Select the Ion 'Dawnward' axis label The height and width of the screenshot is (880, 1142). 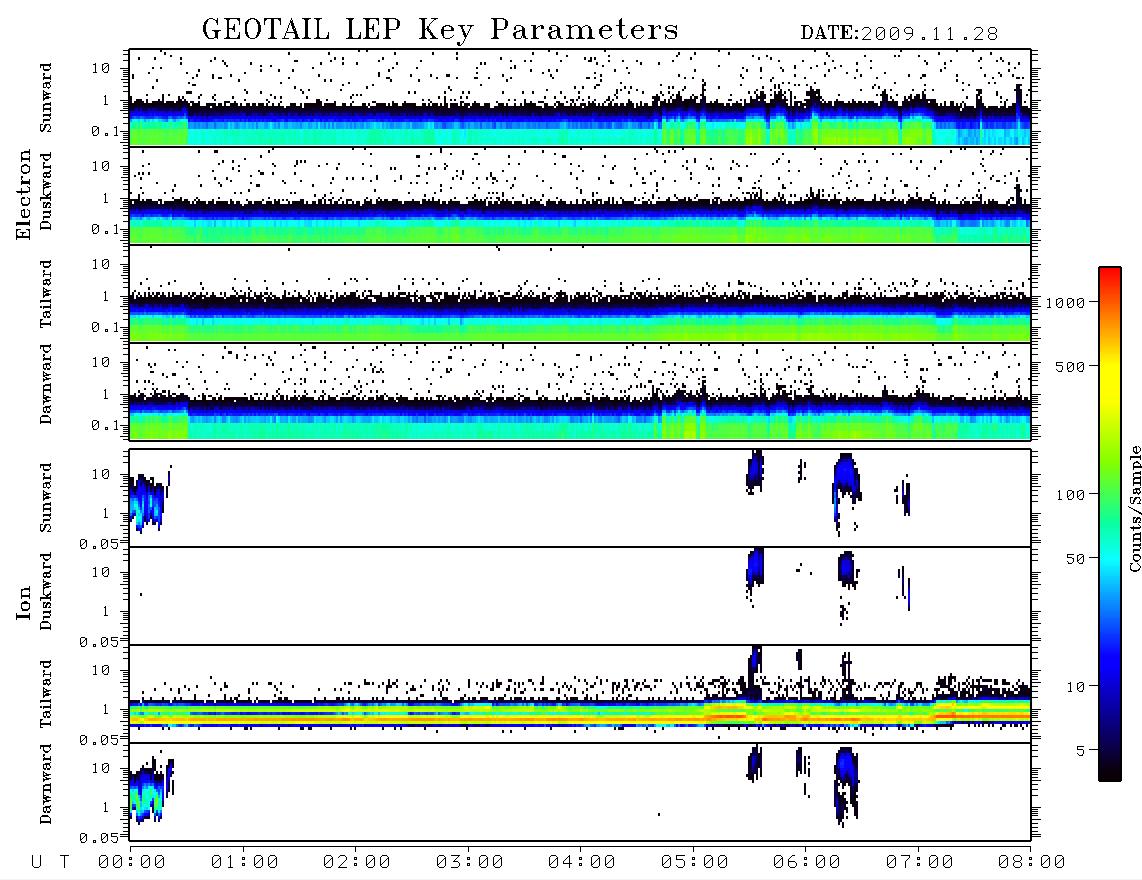[x=46, y=784]
